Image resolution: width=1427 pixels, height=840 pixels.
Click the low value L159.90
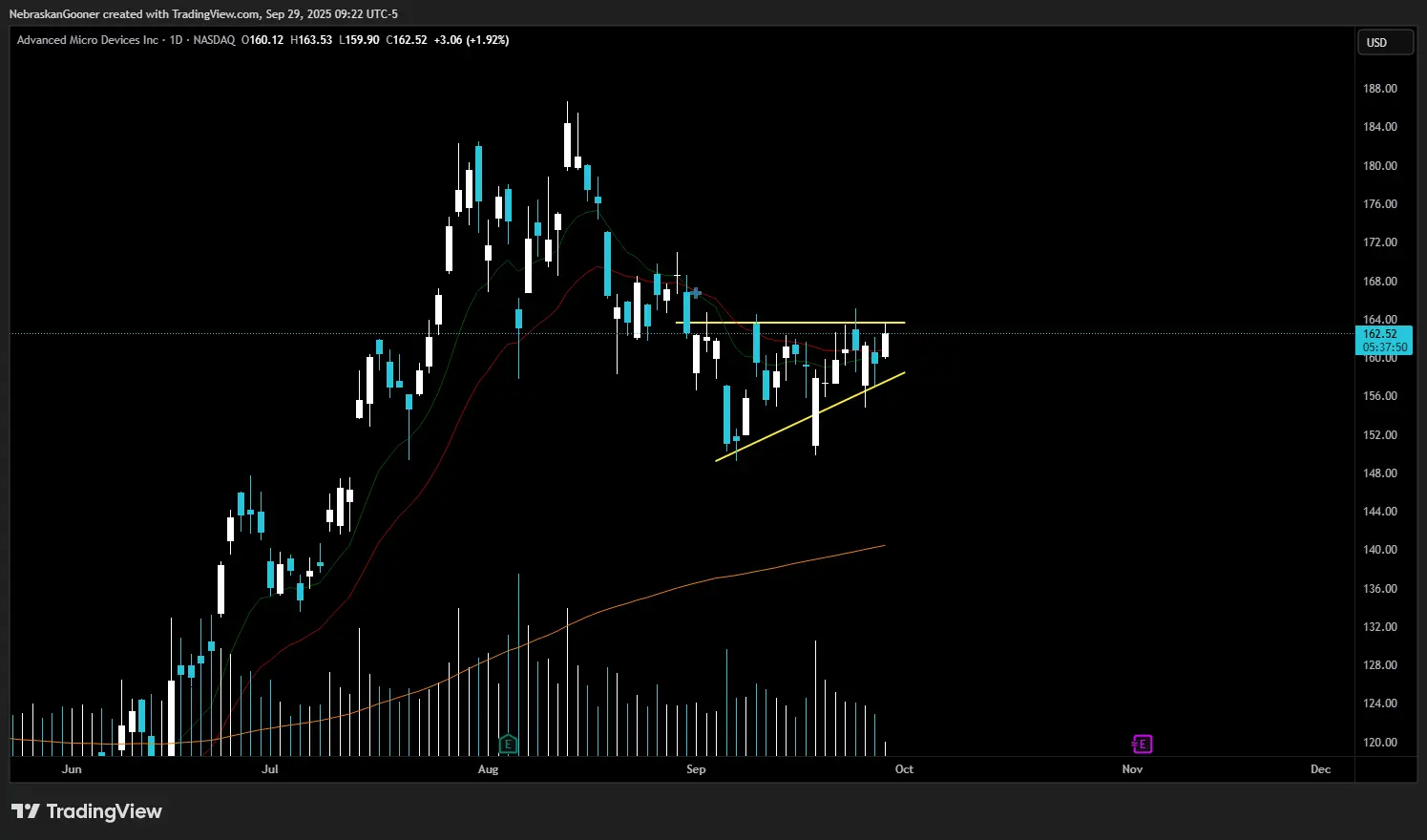(x=359, y=40)
